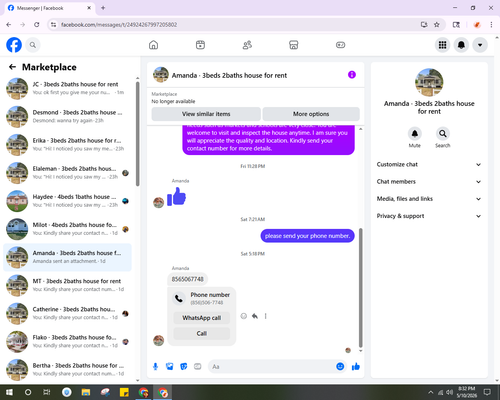Bookmark this page with the star icon
This screenshot has height=400, width=500.
coord(437,24)
